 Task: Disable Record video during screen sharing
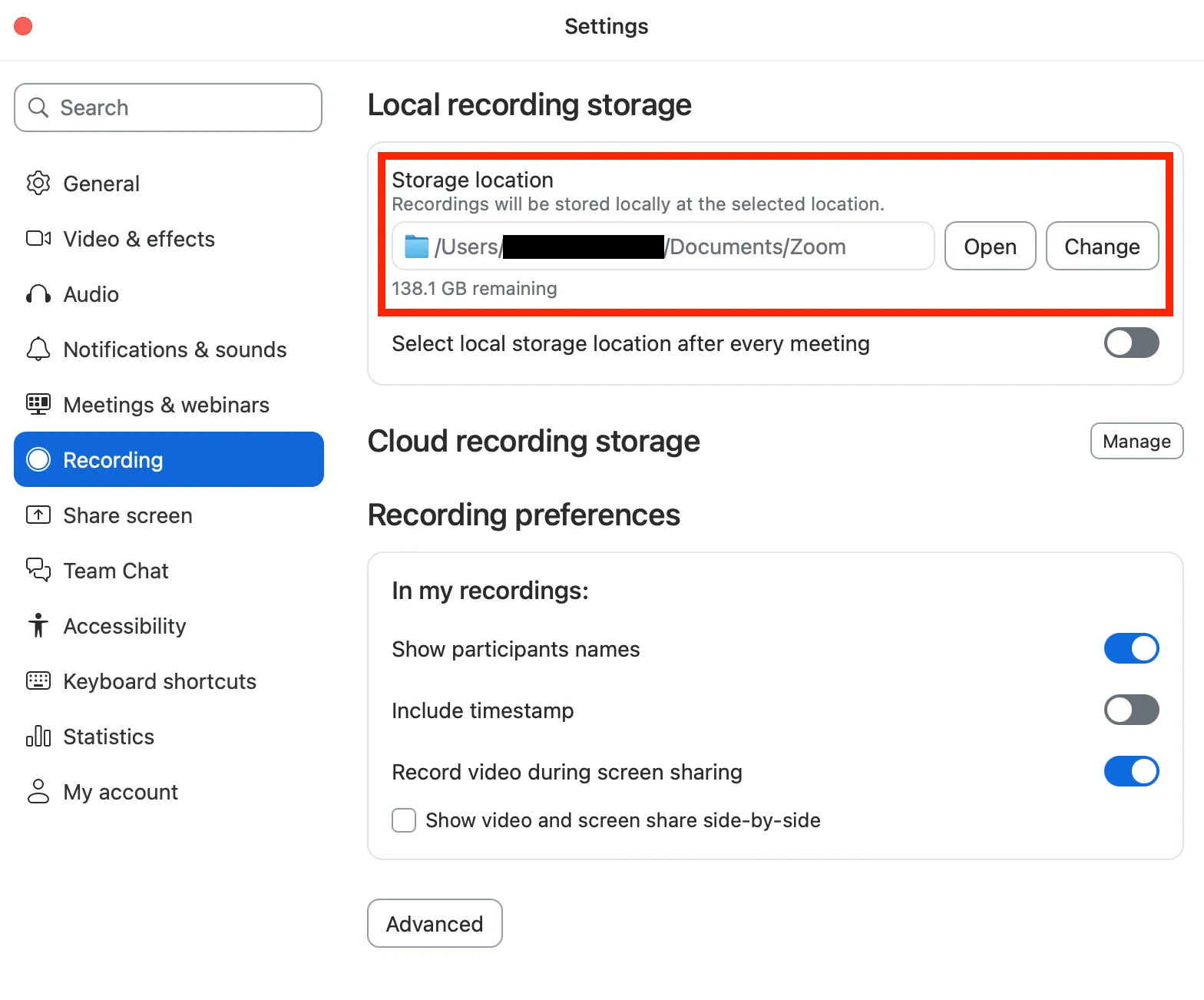point(1131,771)
